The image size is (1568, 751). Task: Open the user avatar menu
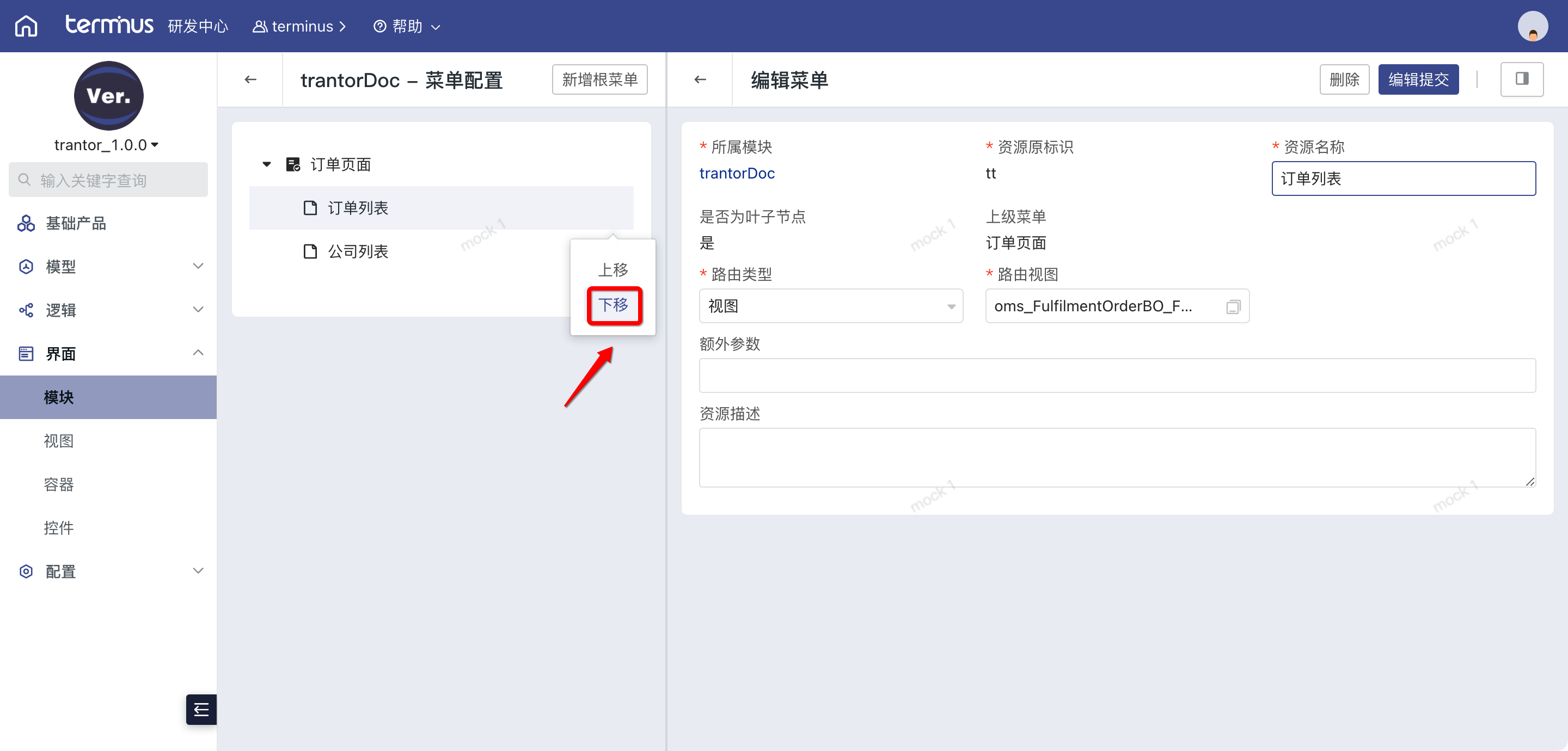click(1532, 26)
